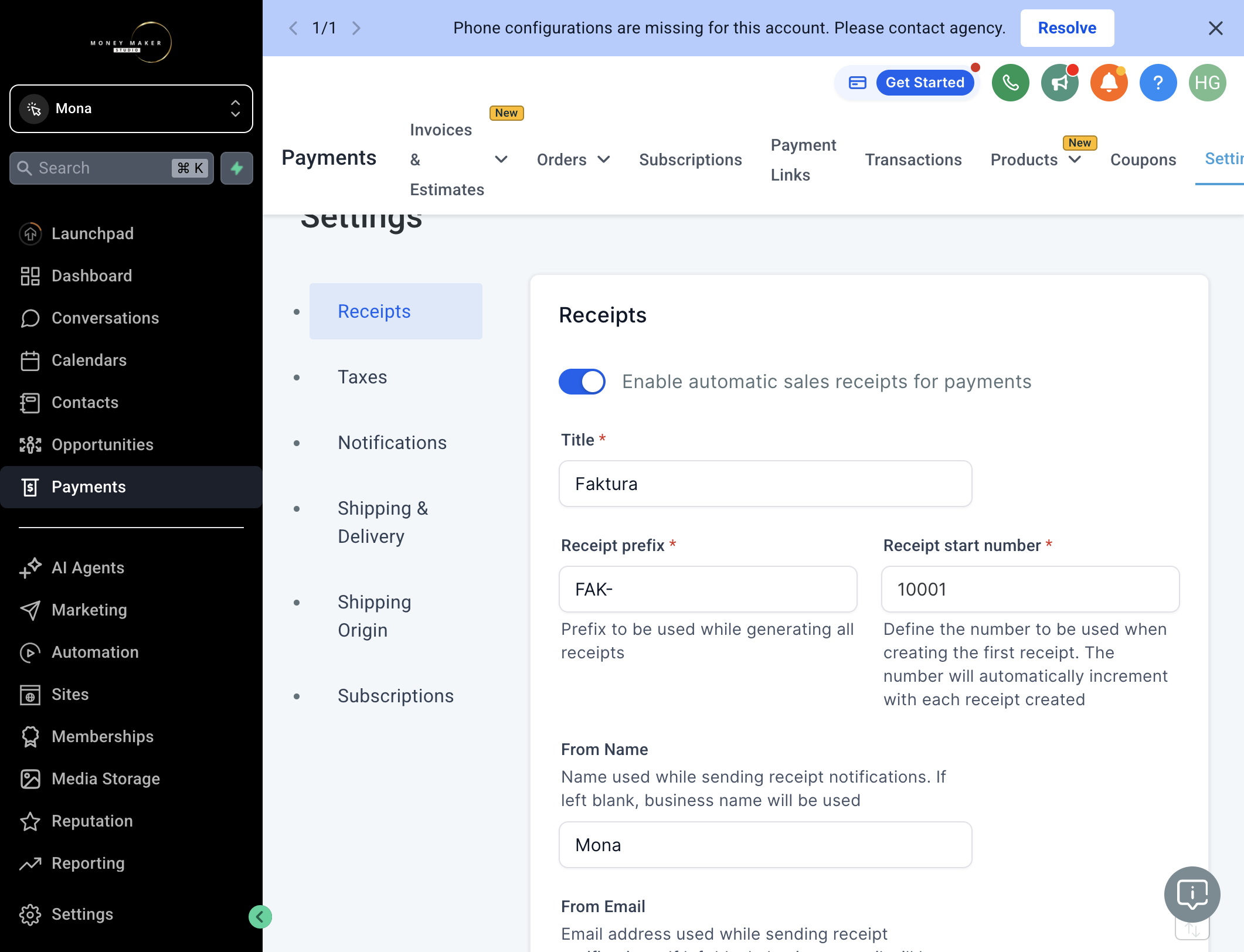Open Conversations in sidebar
Viewport: 1244px width, 952px height.
click(x=131, y=318)
